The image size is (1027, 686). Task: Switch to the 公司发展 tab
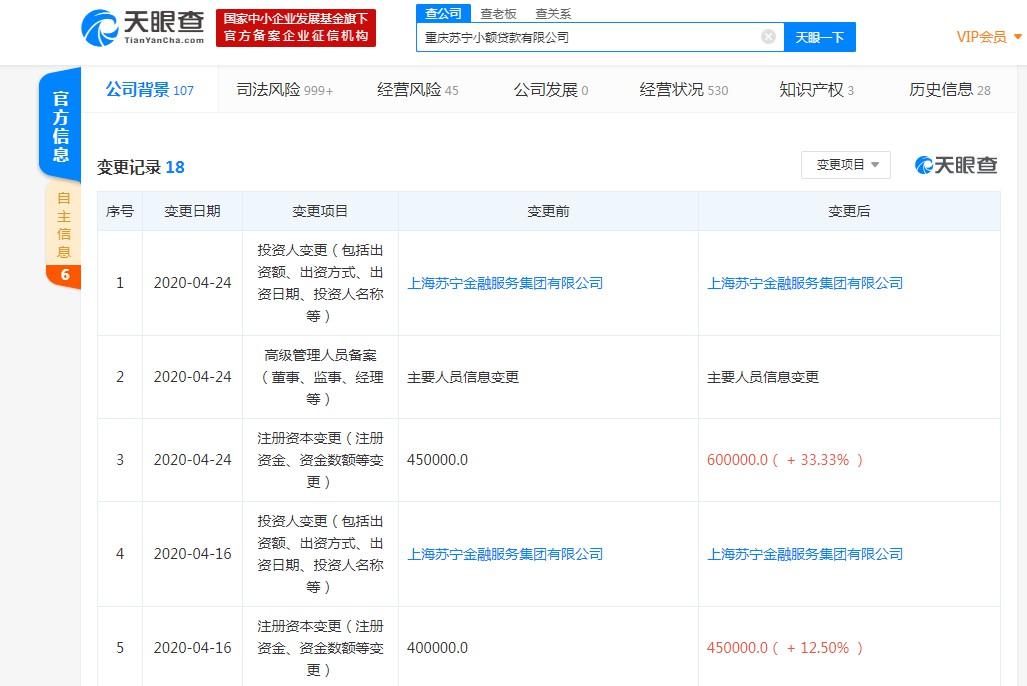pyautogui.click(x=543, y=89)
